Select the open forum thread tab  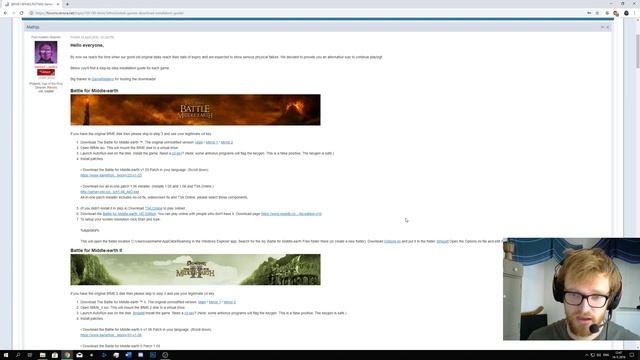(31, 4)
